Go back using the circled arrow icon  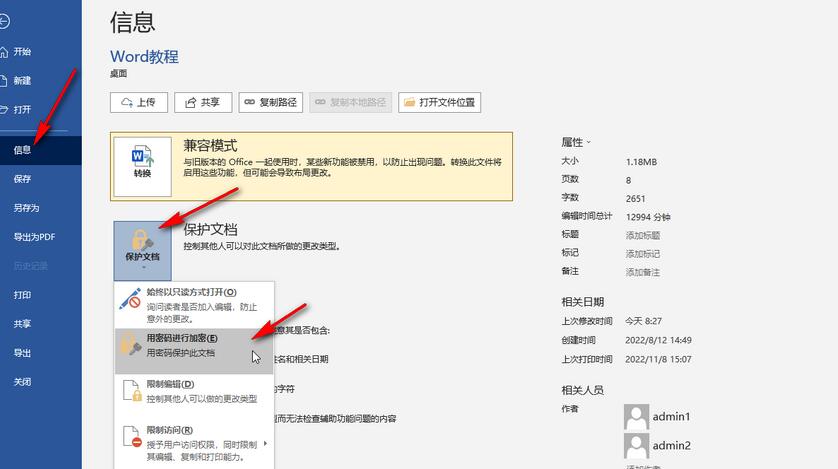click(x=4, y=21)
